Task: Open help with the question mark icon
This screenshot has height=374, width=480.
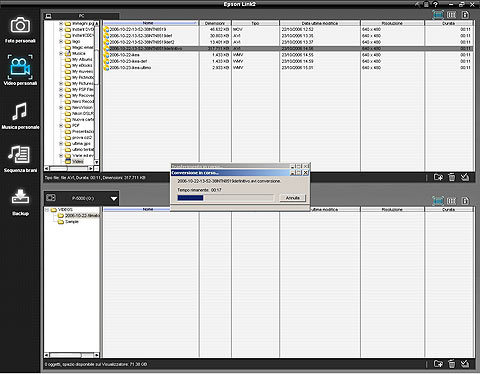Action: (435, 4)
